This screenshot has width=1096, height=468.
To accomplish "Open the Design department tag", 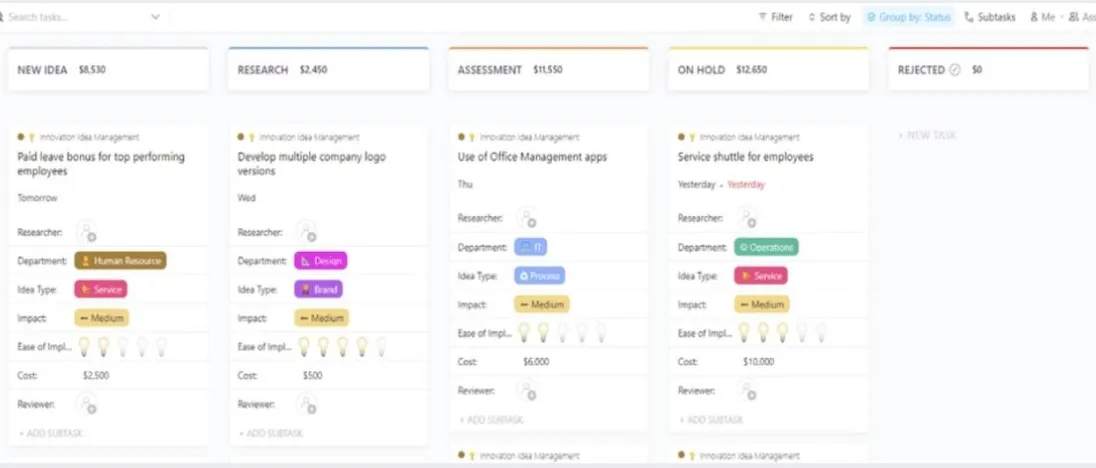I will click(321, 261).
